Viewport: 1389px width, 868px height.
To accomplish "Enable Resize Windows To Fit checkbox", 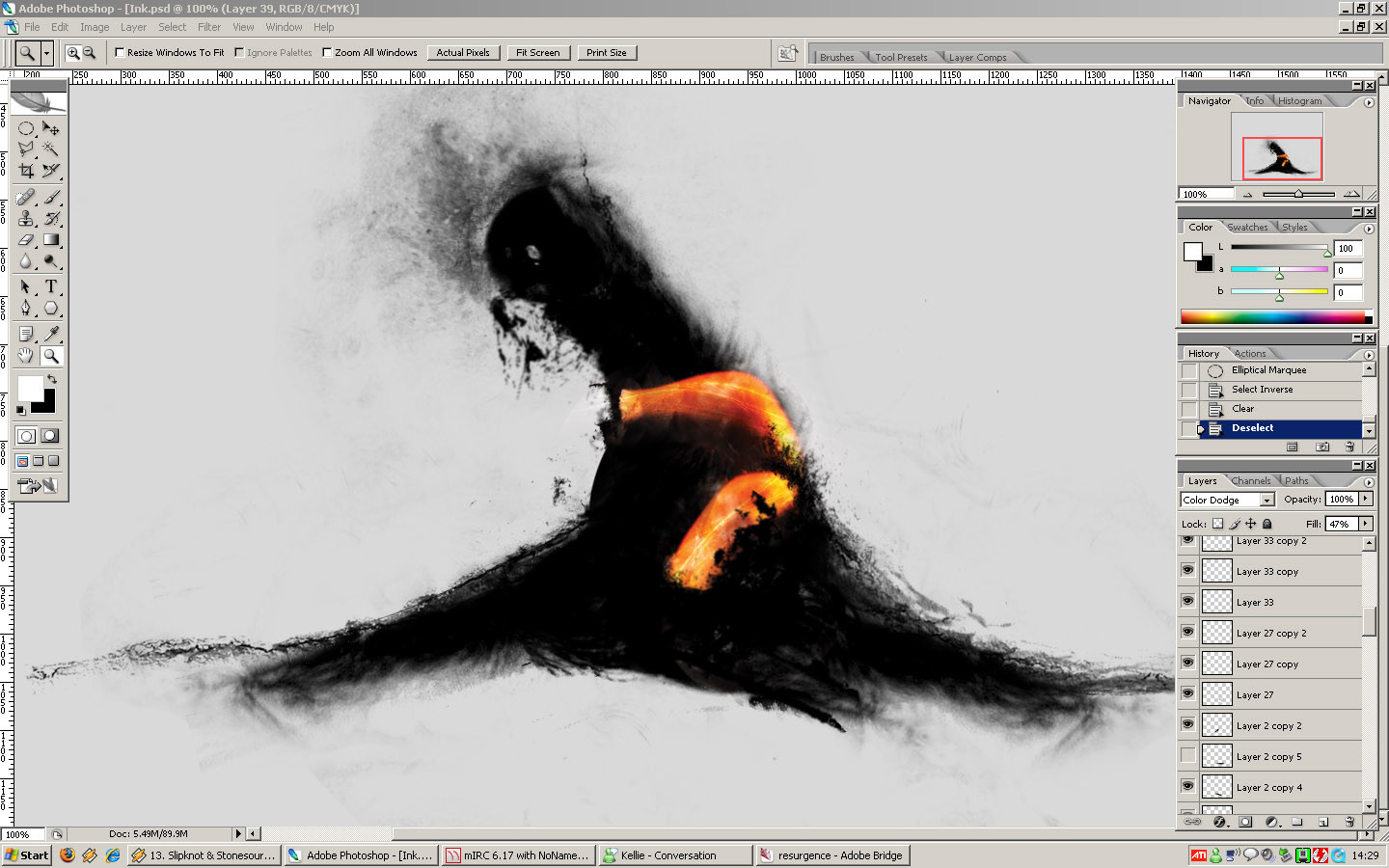I will coord(120,53).
